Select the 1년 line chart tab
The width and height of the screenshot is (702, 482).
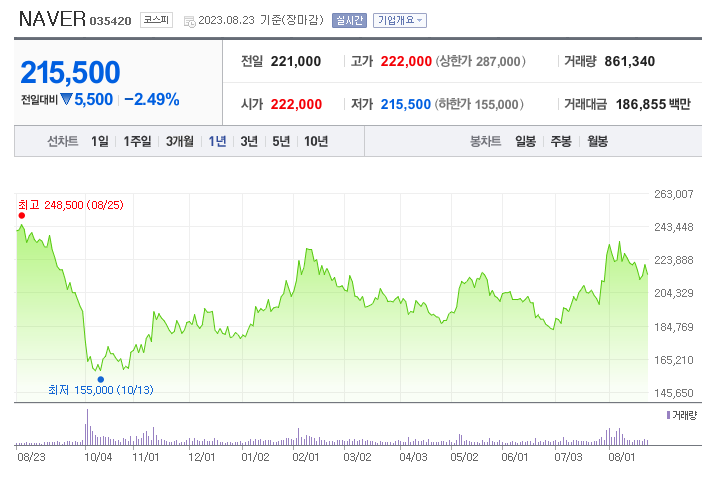218,141
